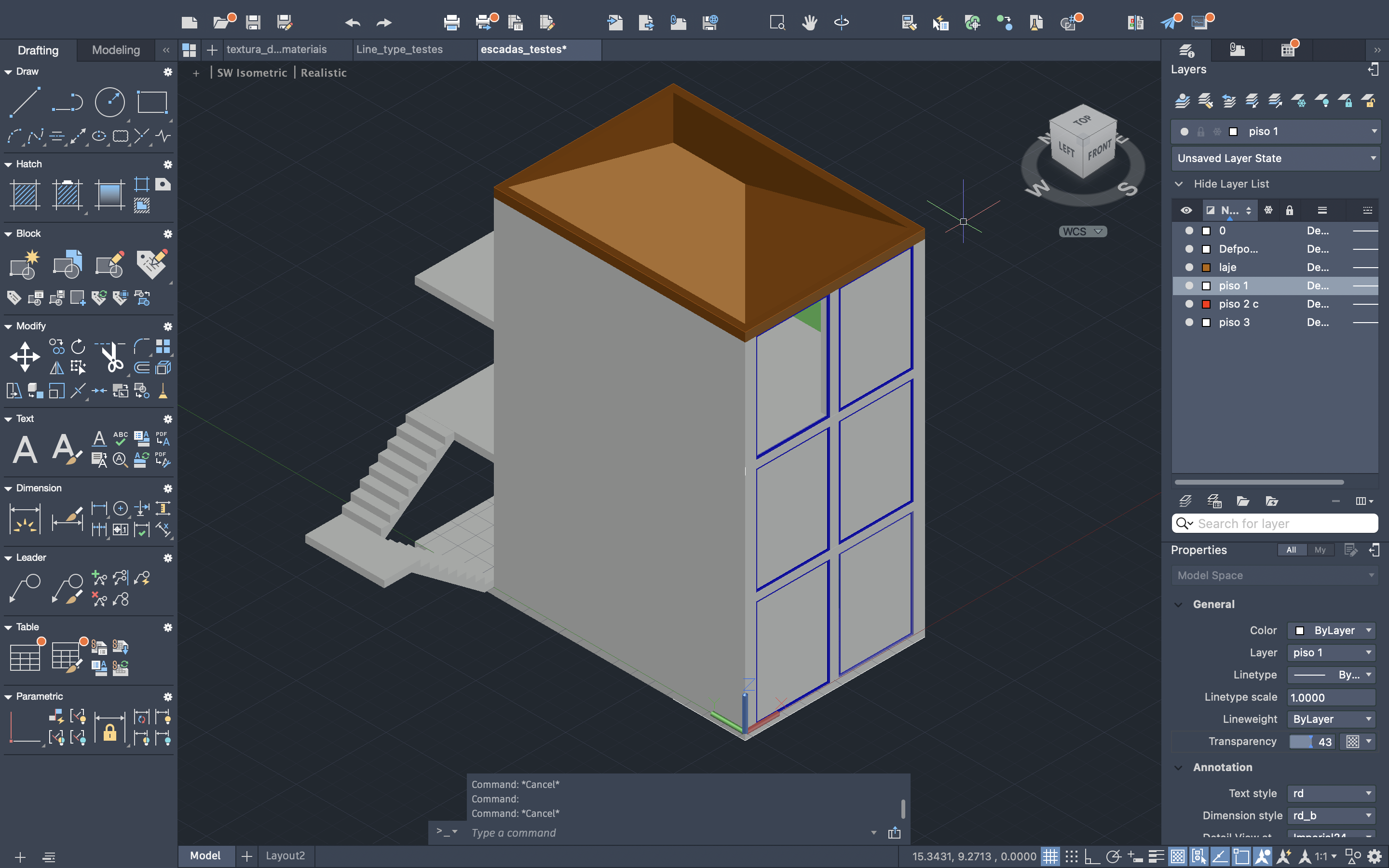Toggle grid display in status bar
The image size is (1389, 868).
[1050, 856]
